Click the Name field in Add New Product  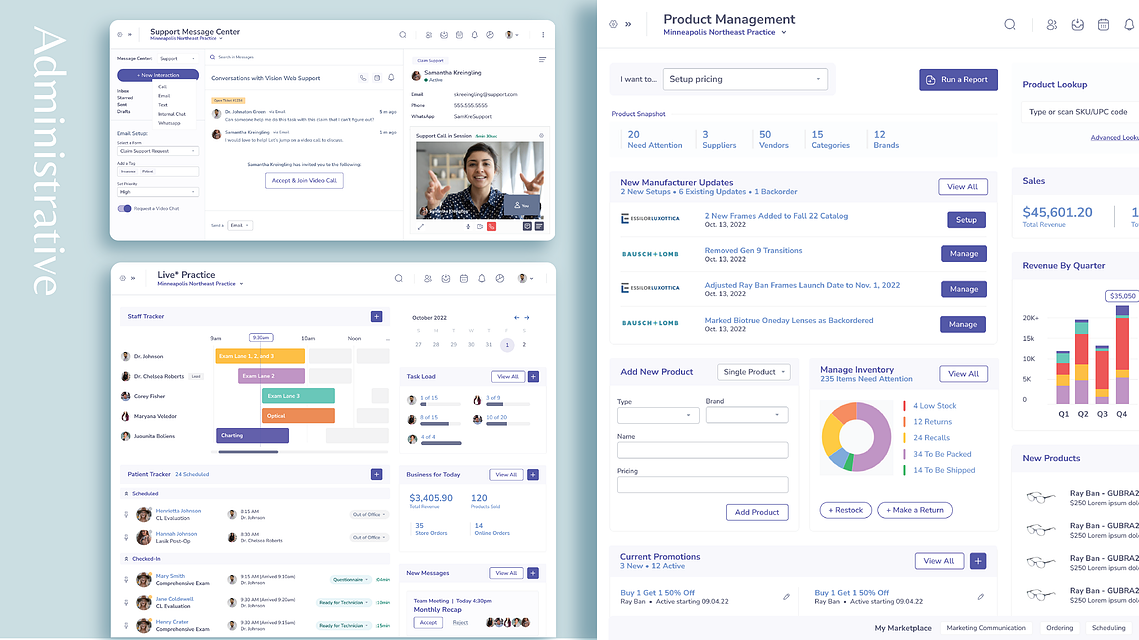tap(702, 450)
